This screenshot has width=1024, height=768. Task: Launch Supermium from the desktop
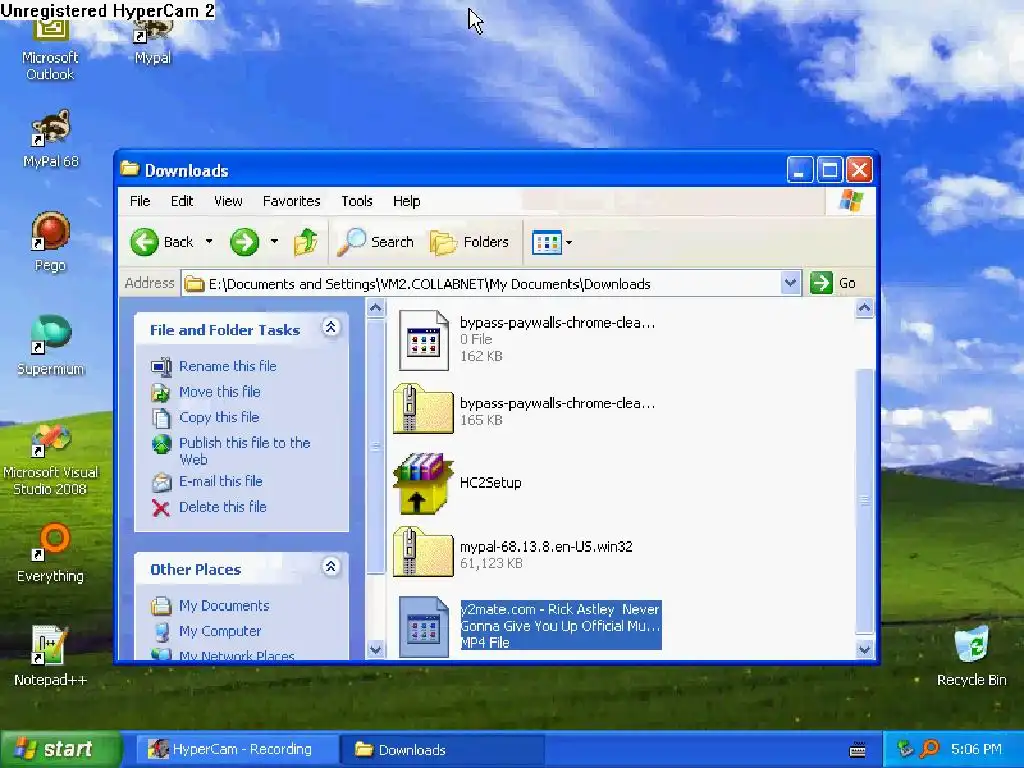(x=50, y=345)
